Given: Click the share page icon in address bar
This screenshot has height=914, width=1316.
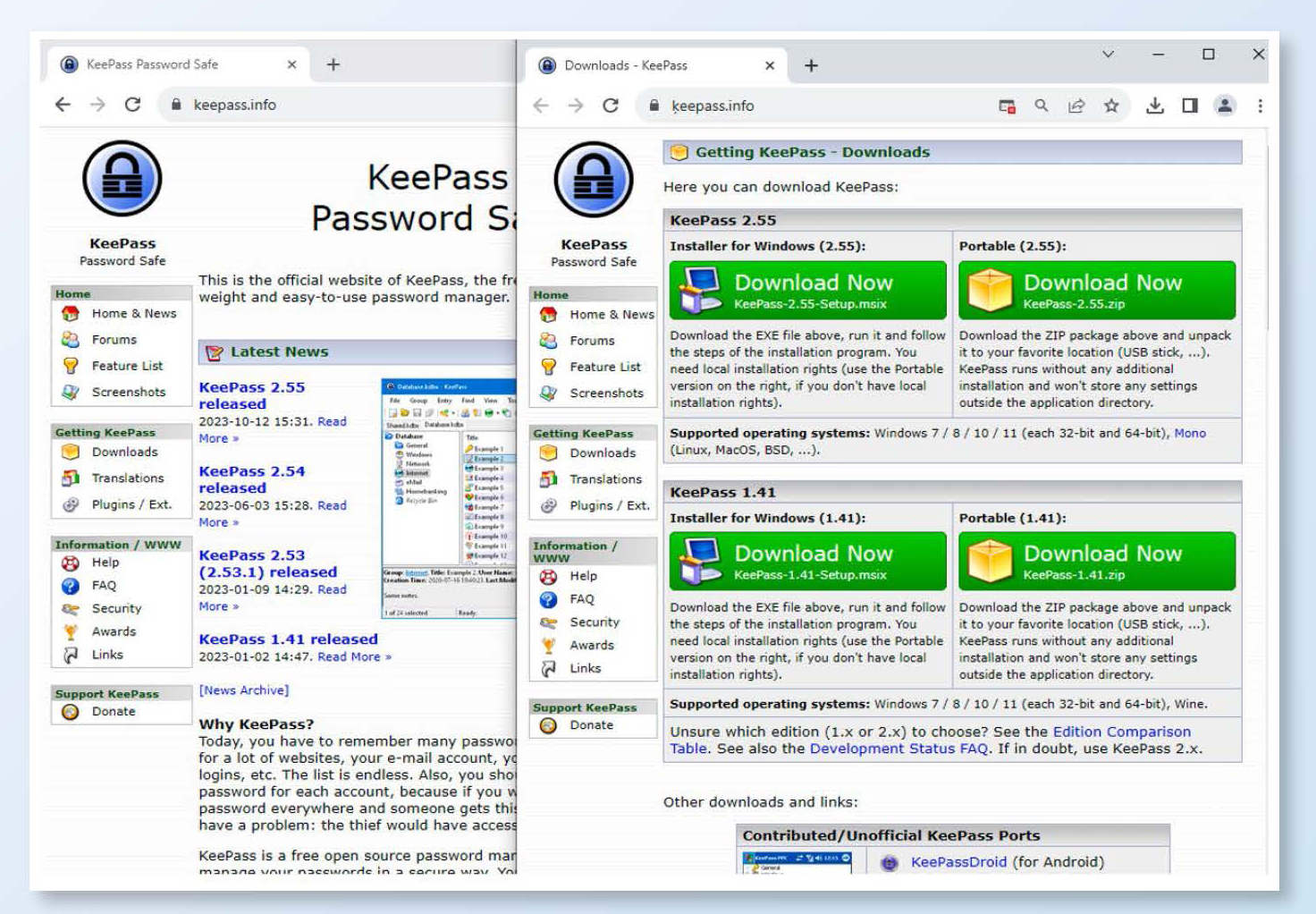Looking at the screenshot, I should (1076, 106).
